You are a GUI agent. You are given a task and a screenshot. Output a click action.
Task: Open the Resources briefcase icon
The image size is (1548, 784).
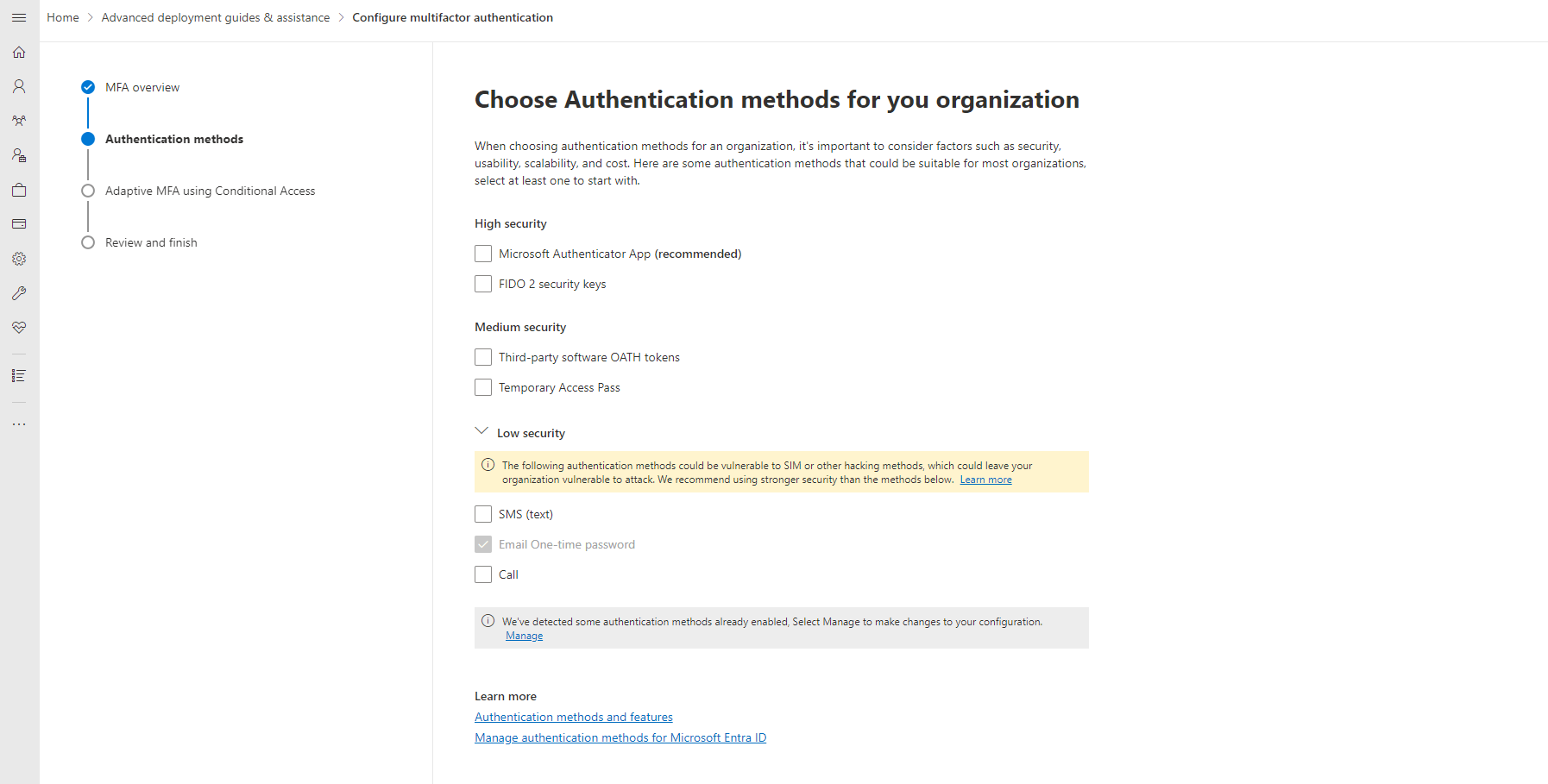coord(19,190)
